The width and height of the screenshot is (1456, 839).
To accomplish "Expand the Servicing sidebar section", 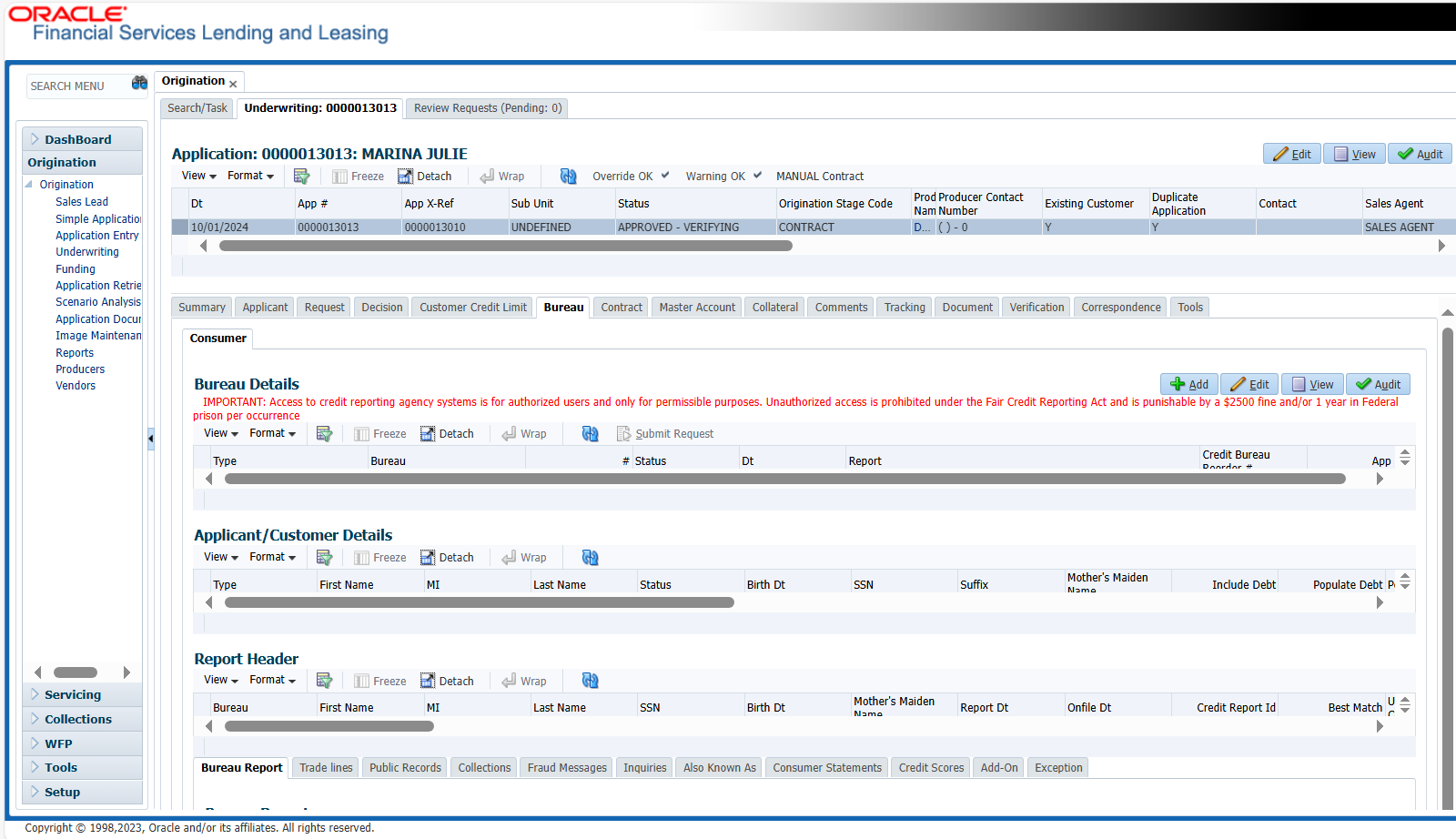I will point(82,694).
